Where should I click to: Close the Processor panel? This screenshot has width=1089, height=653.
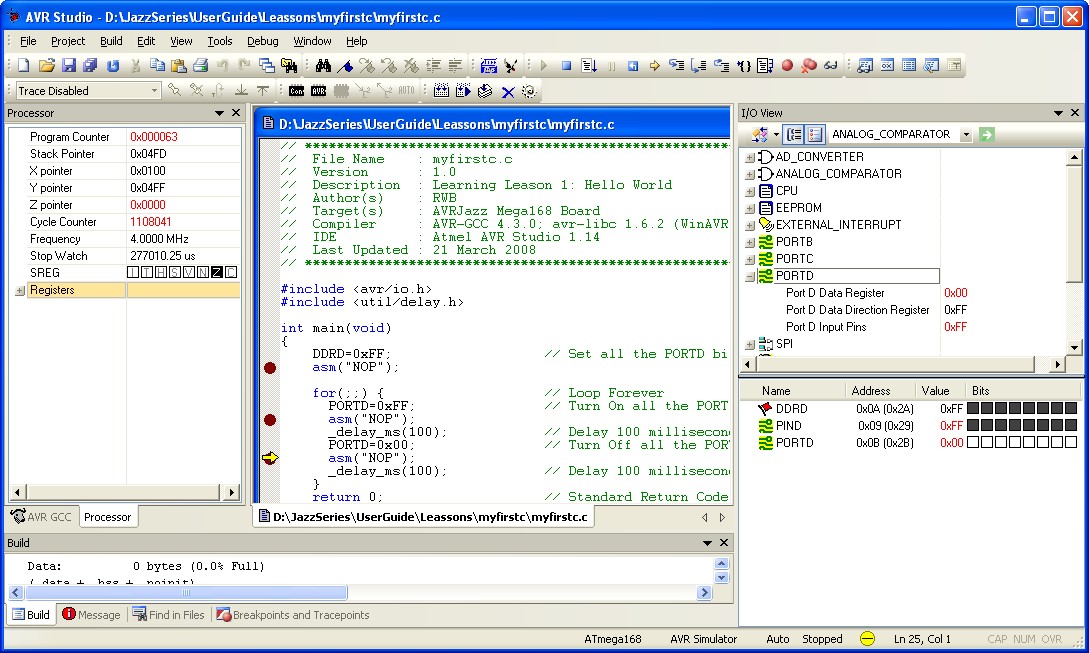pos(236,113)
